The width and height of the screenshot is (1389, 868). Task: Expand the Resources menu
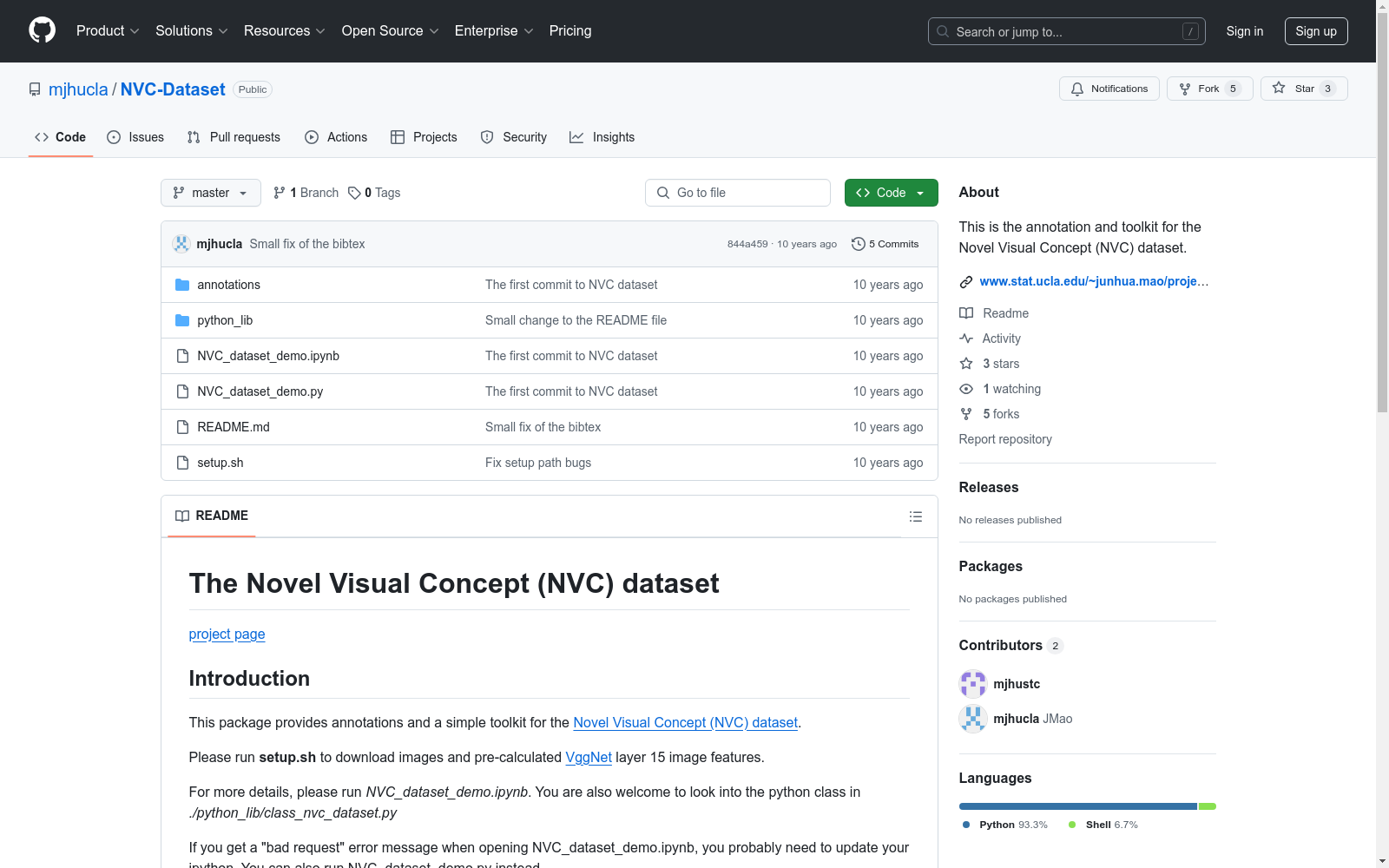click(x=285, y=31)
